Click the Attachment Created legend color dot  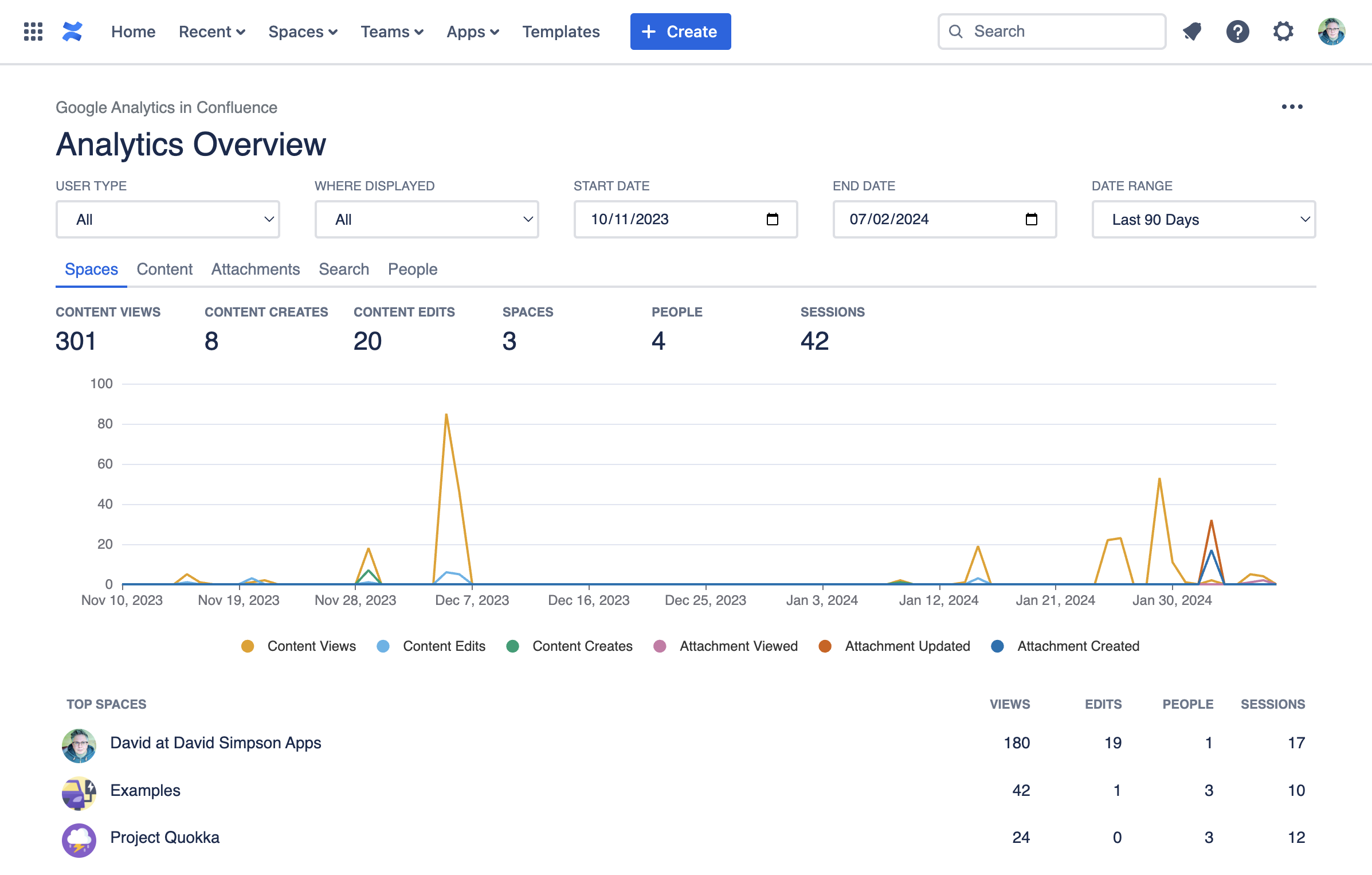[x=997, y=646]
